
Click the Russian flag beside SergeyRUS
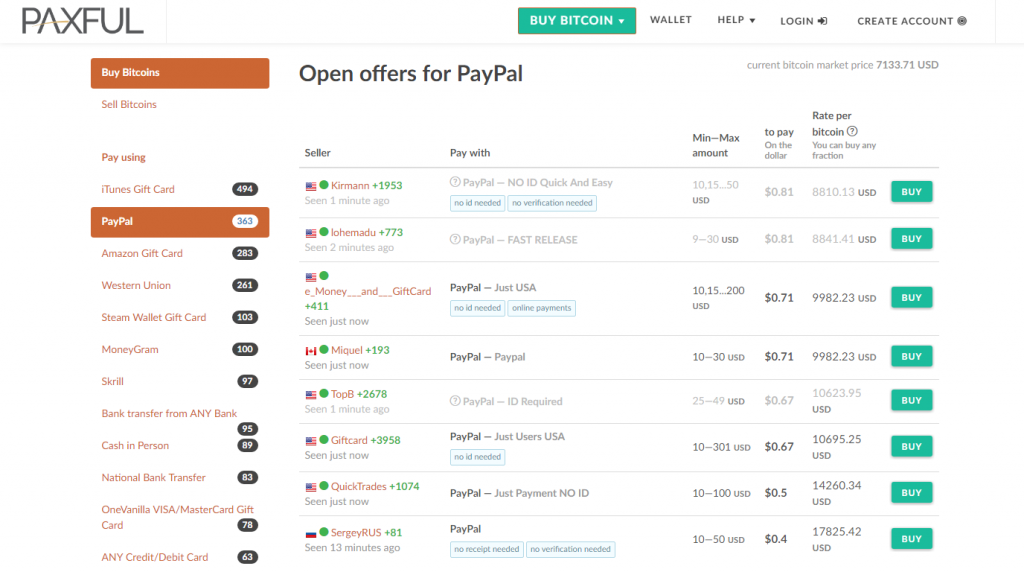pyautogui.click(x=311, y=533)
